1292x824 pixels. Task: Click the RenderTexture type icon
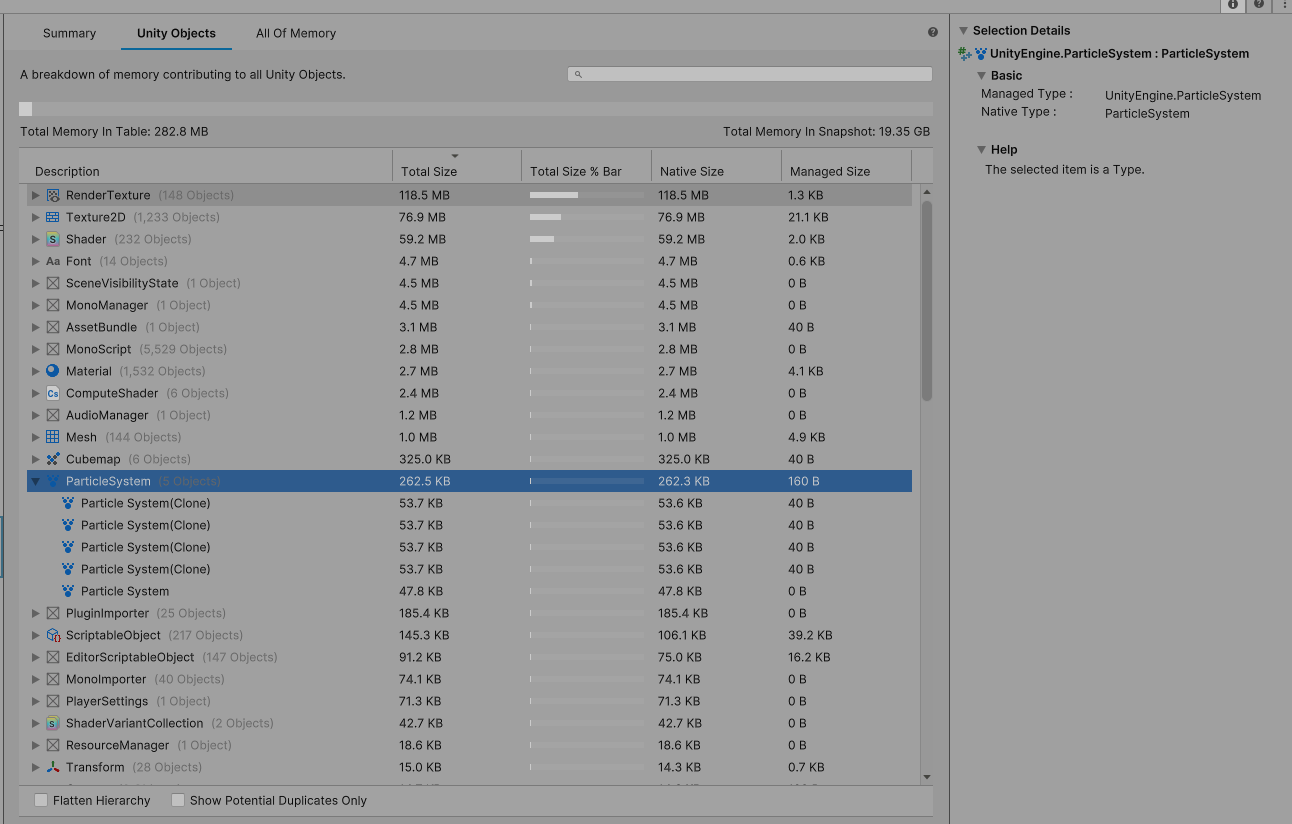[x=53, y=195]
